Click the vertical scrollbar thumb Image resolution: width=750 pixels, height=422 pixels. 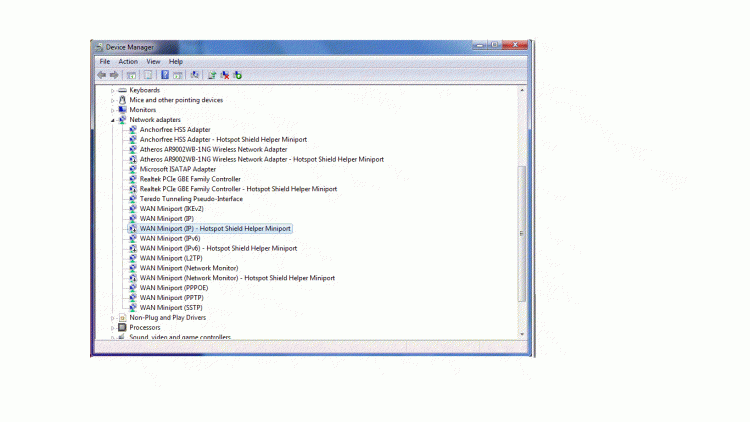coord(522,233)
